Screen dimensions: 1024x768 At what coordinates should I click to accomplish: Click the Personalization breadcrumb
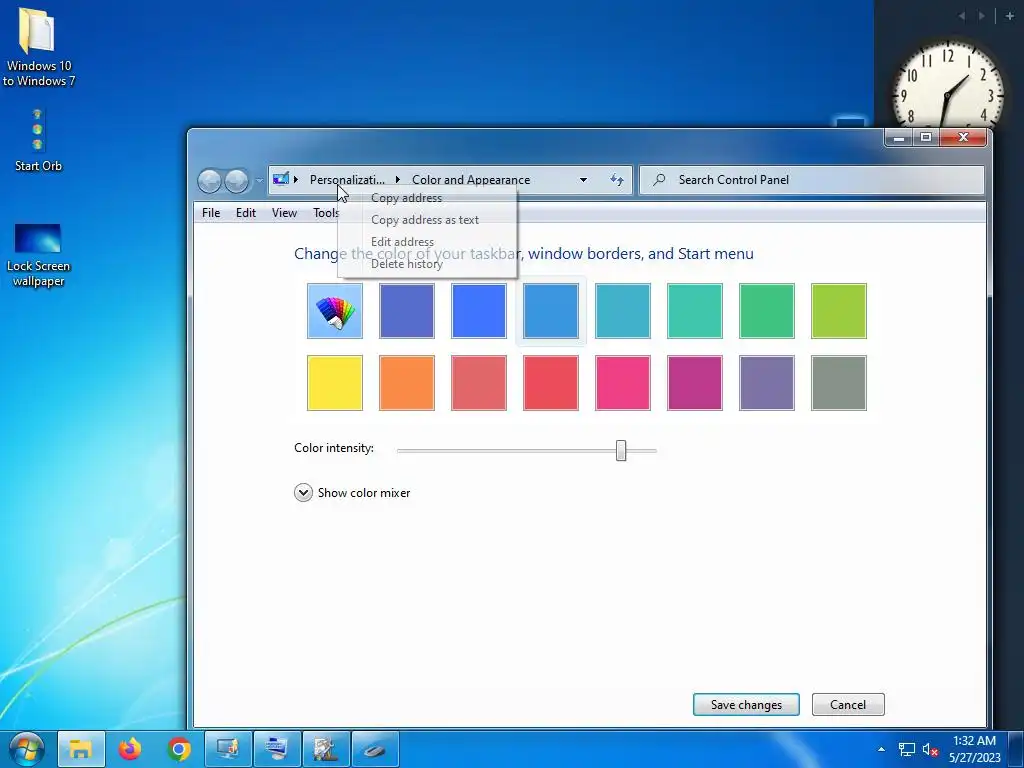coord(347,180)
